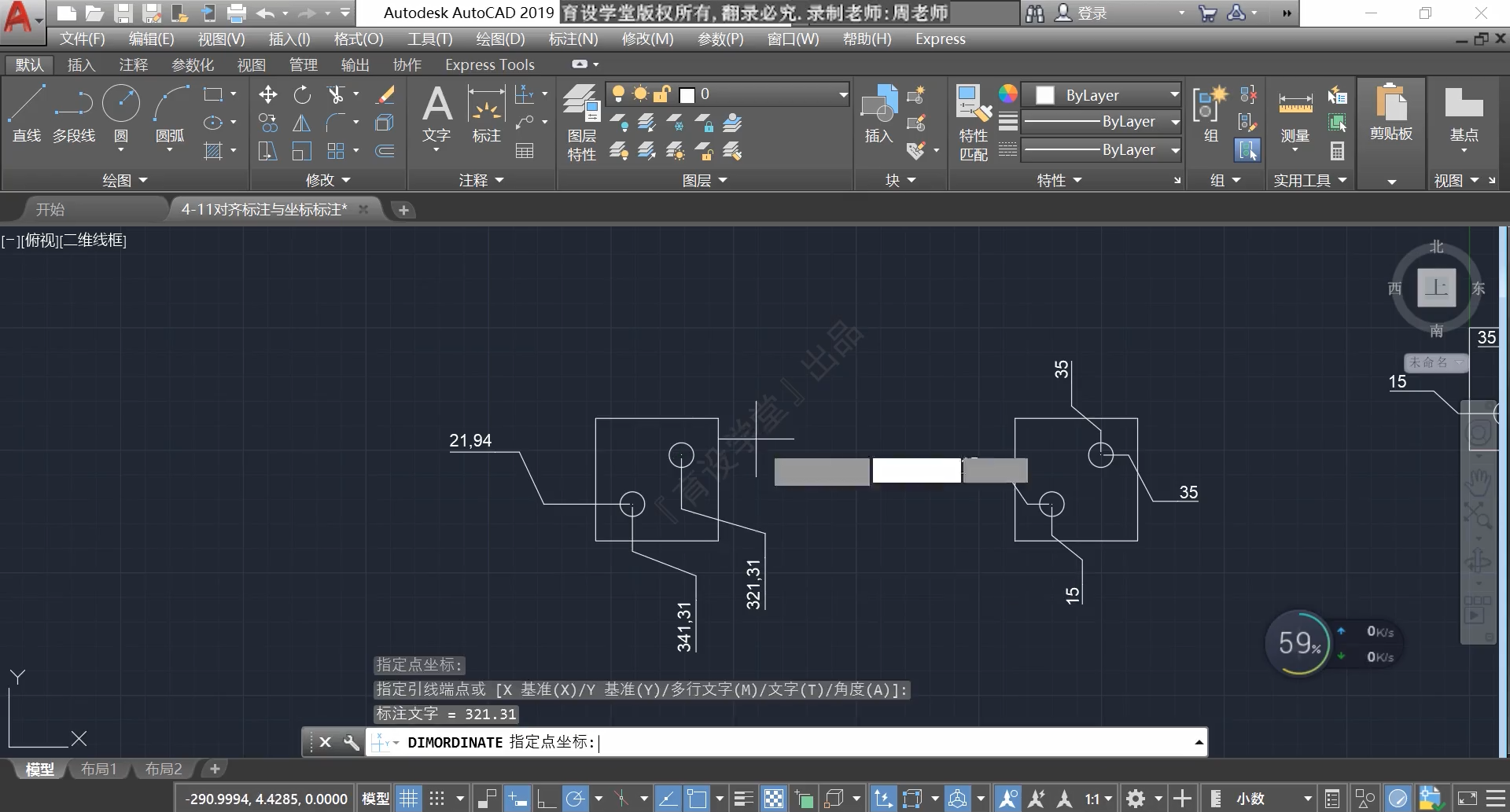Open Layer Properties (图层特性) manager
This screenshot has width=1510, height=812.
pos(582,122)
